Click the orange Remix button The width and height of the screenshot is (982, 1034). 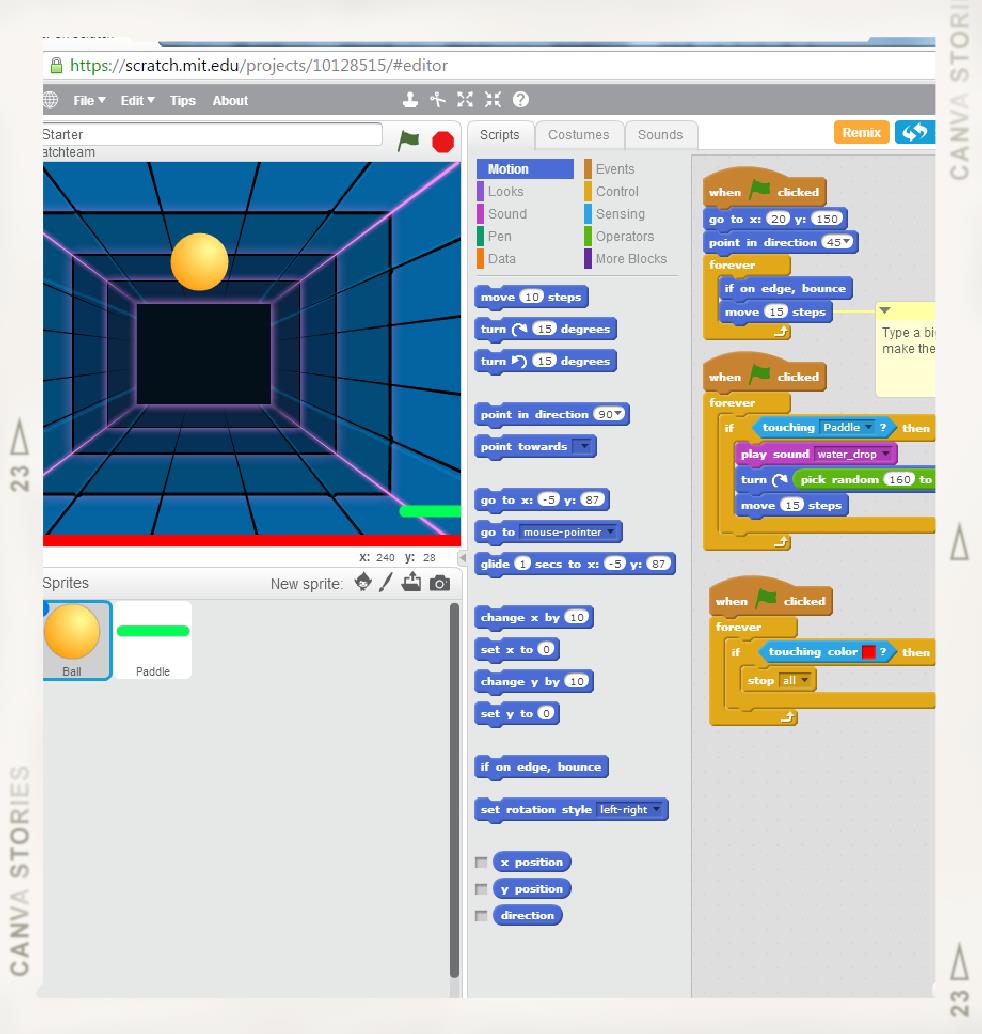[x=861, y=131]
